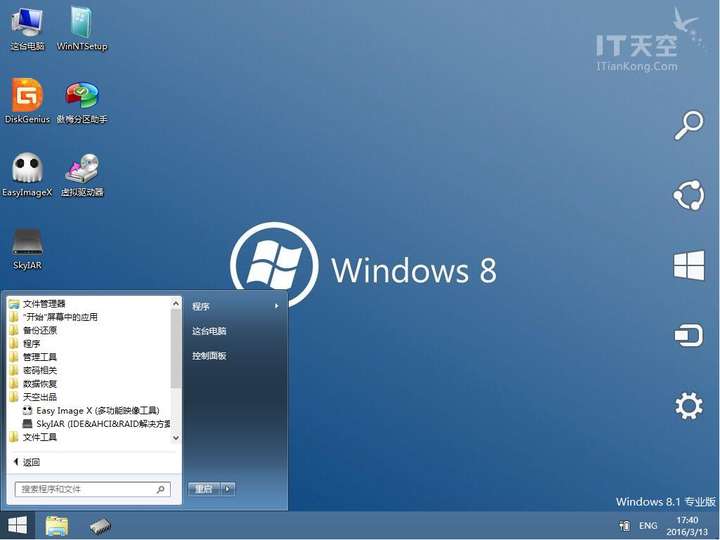Click the system tray device icon
720x540 pixels.
point(624,525)
